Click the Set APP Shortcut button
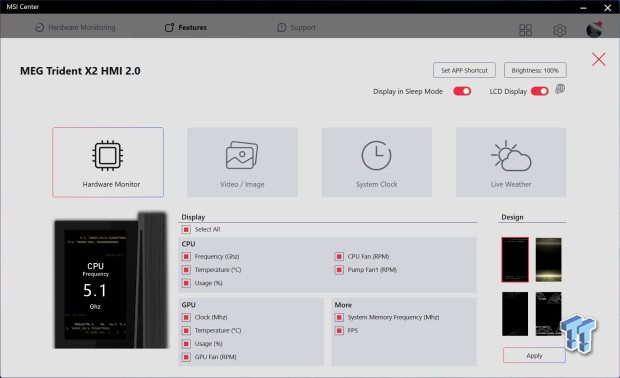This screenshot has height=378, width=620. 464,70
